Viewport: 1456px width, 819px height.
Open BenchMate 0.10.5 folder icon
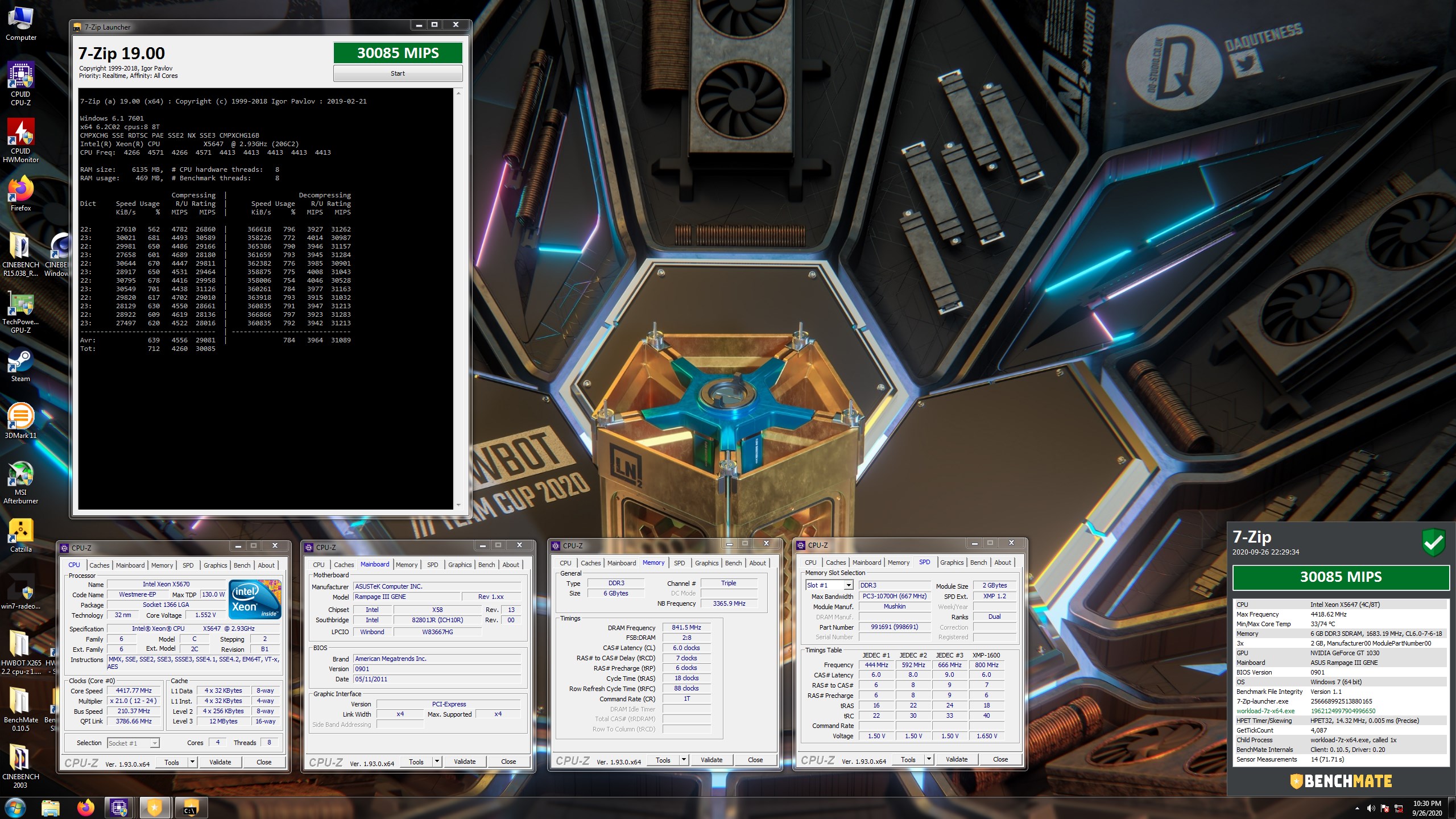tap(20, 709)
